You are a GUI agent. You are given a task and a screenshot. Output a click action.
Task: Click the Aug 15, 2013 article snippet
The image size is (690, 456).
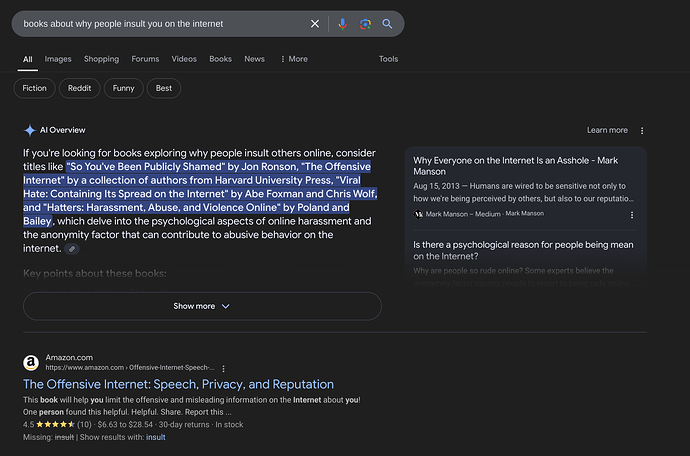[524, 192]
